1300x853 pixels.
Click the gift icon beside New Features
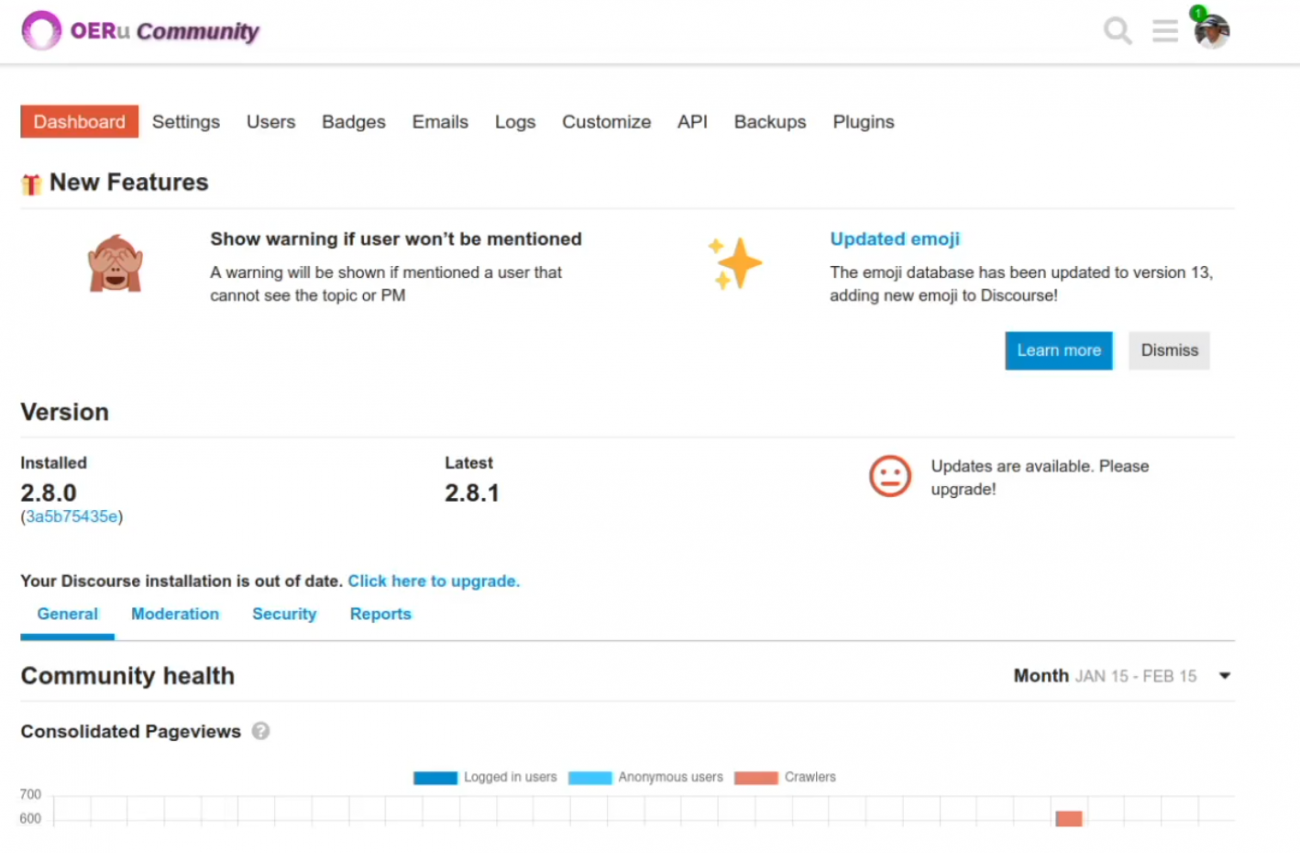[x=32, y=184]
